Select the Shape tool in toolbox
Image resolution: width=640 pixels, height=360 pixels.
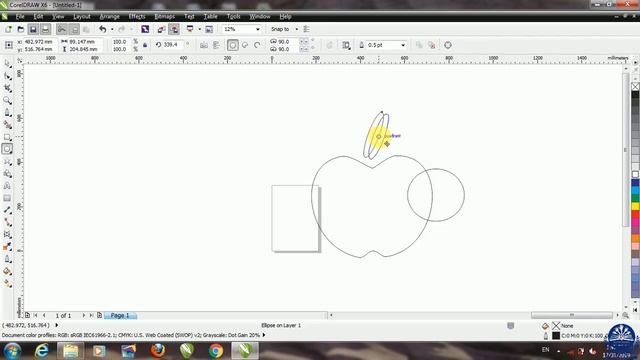click(7, 76)
